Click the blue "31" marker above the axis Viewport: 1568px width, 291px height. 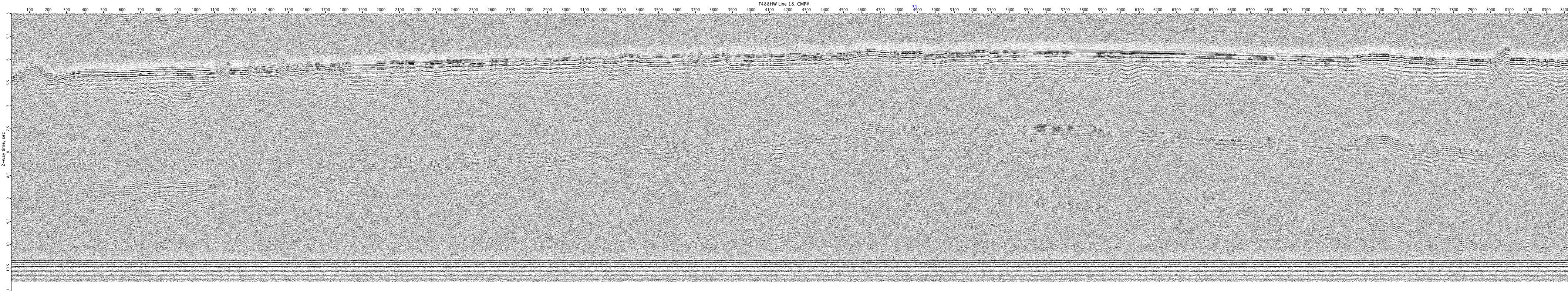pyautogui.click(x=914, y=7)
